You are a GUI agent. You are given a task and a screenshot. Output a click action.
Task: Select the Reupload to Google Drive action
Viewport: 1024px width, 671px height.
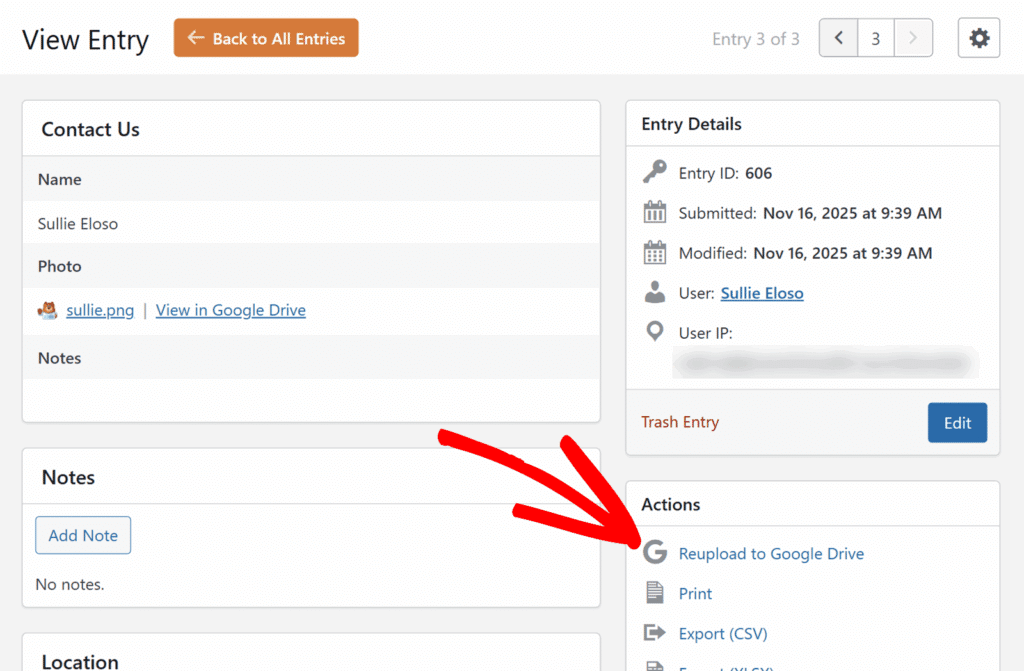pos(771,553)
